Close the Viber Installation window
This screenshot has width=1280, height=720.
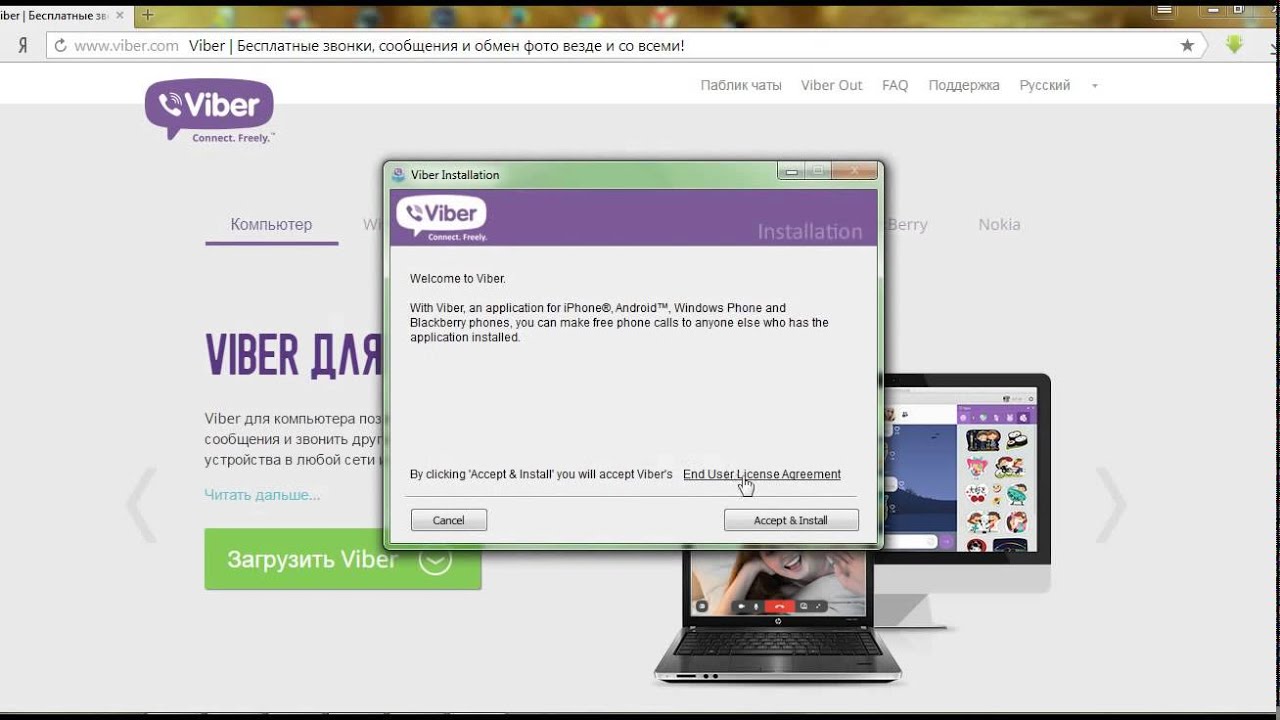[855, 172]
